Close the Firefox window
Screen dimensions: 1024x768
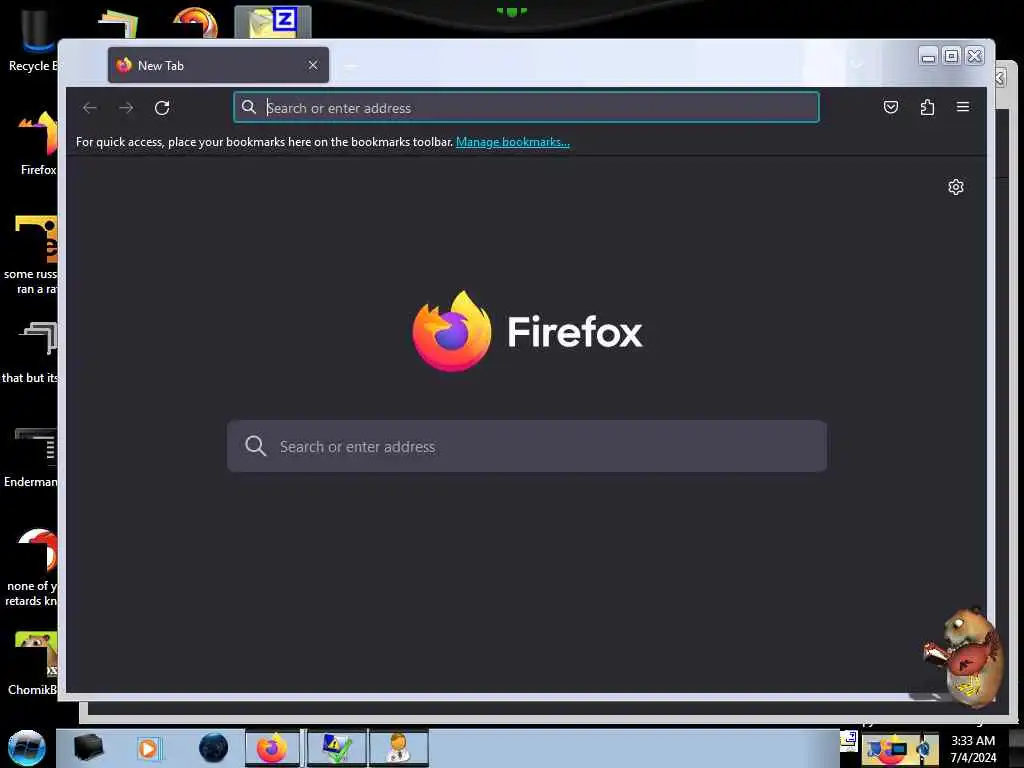tap(974, 57)
